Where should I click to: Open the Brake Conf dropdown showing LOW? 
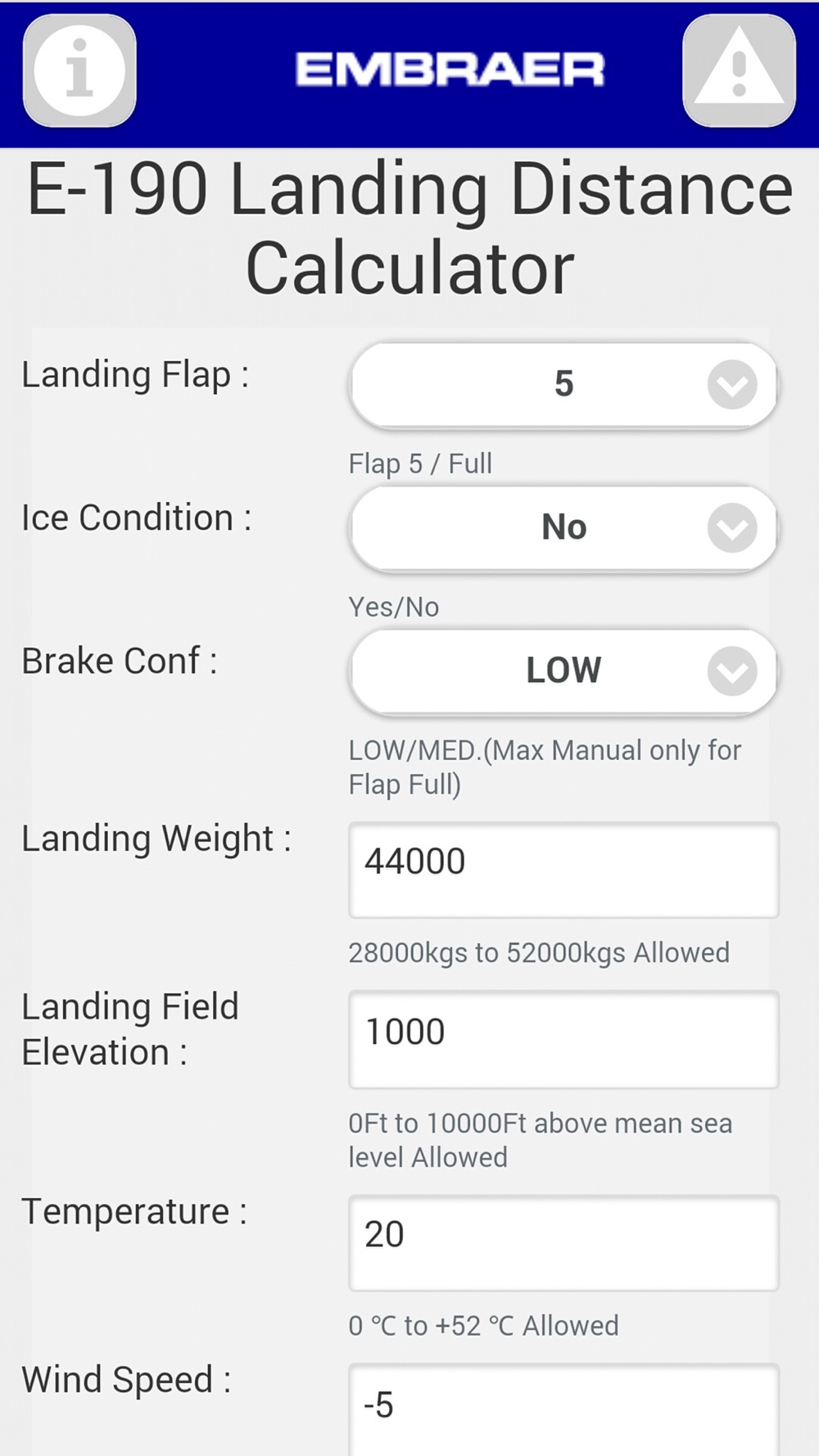pos(563,671)
